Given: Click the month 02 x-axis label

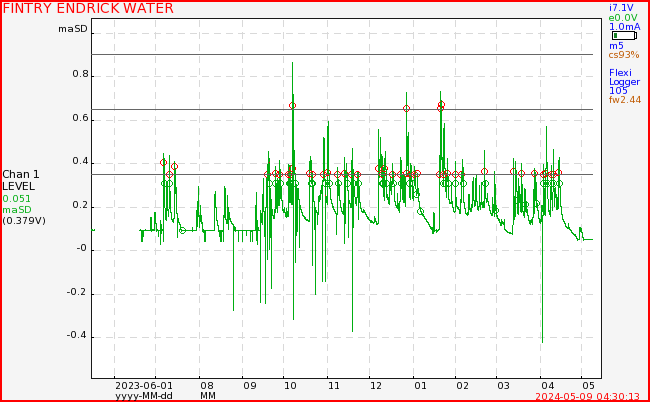Looking at the screenshot, I should click(x=462, y=386).
